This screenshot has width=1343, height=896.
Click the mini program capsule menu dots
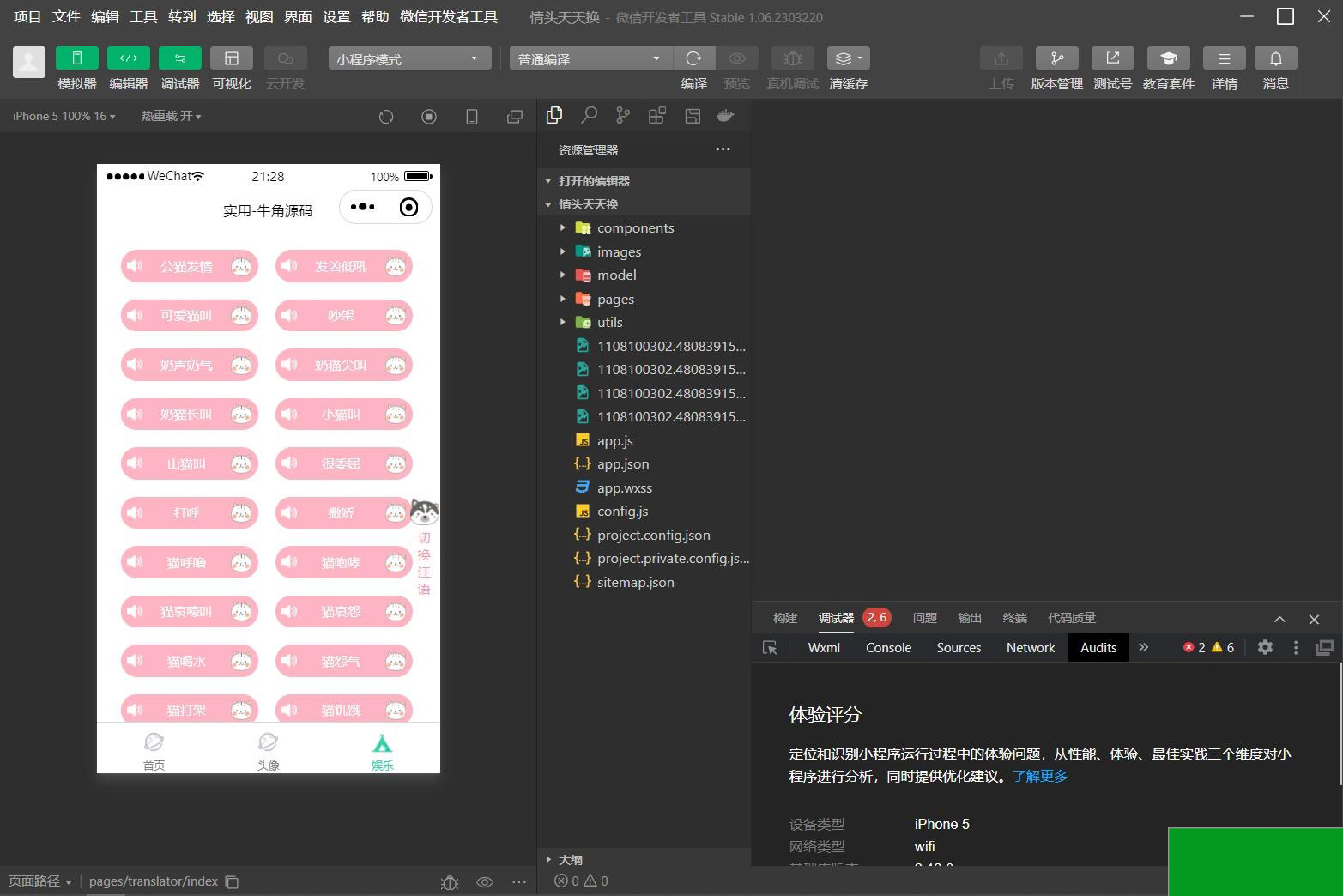click(363, 208)
